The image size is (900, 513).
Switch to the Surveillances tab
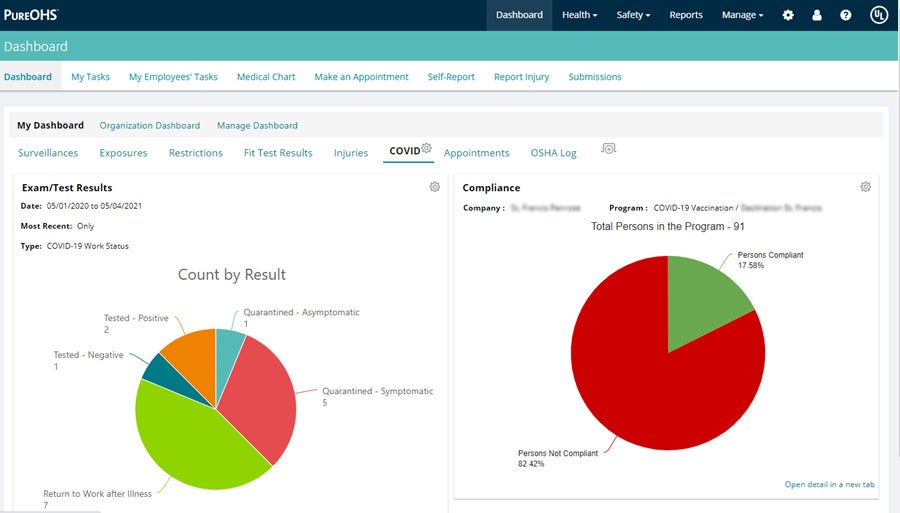point(48,153)
